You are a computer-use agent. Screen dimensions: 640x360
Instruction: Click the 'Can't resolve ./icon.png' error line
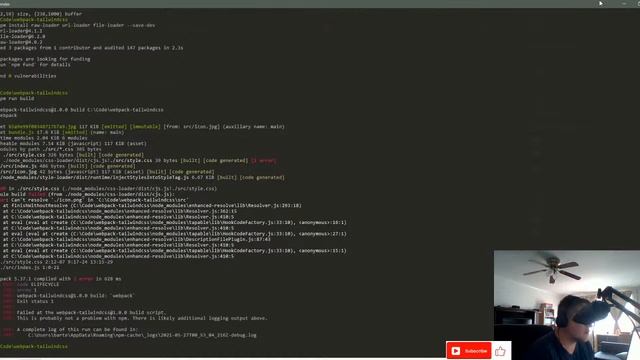[94, 200]
